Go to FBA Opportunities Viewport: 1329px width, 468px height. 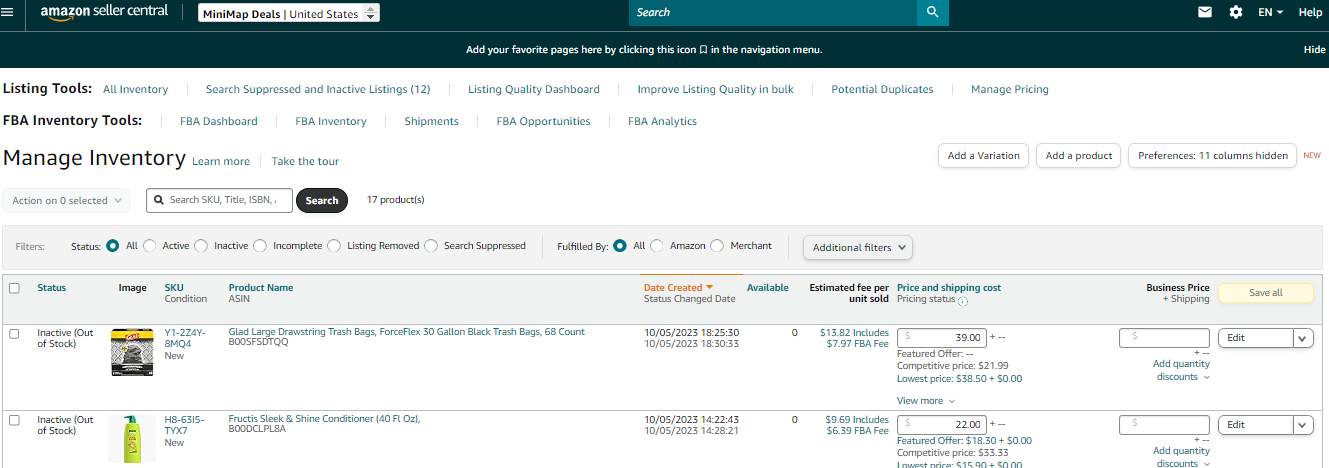pyautogui.click(x=544, y=121)
